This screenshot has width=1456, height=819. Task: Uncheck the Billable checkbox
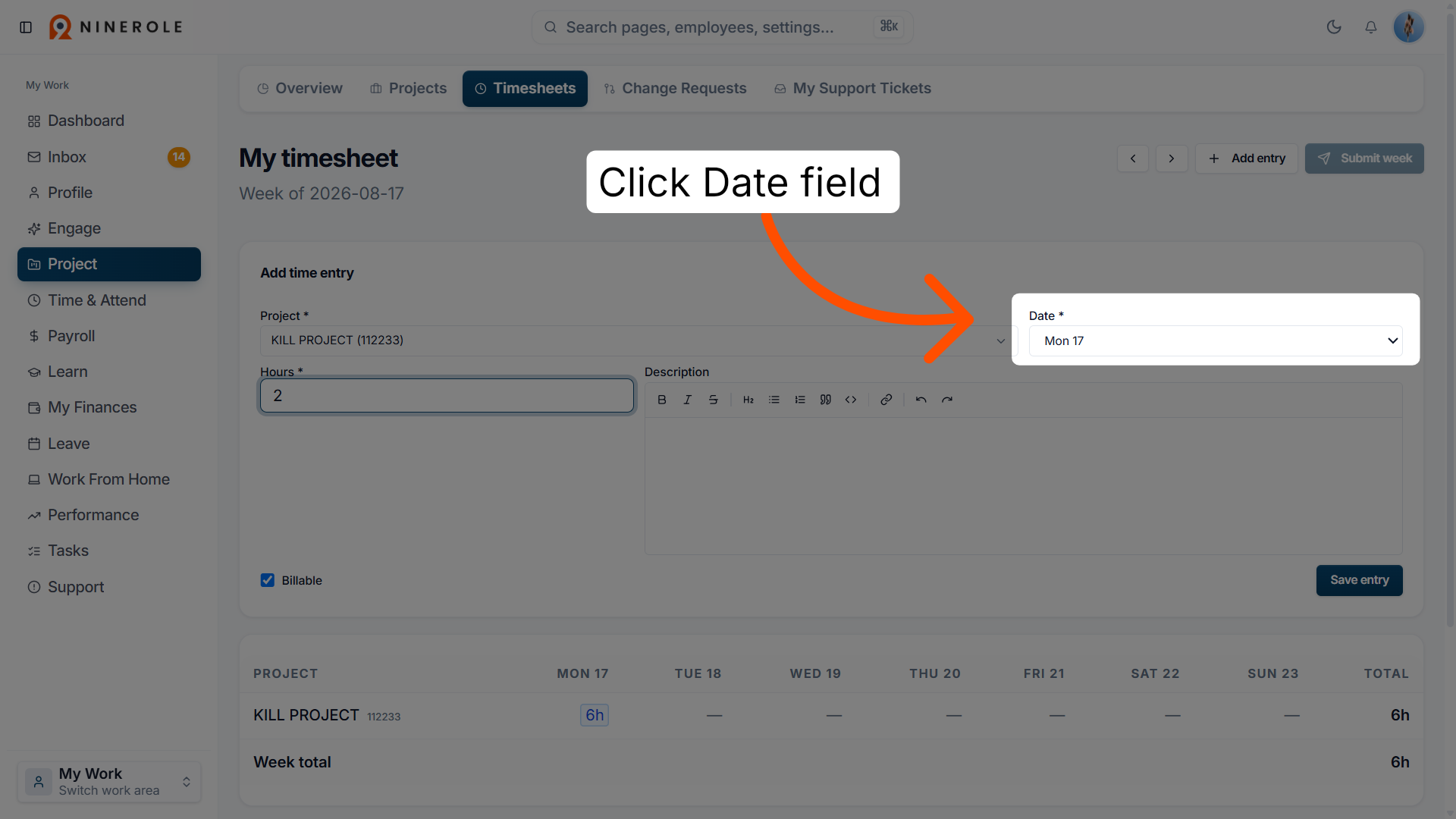(268, 580)
